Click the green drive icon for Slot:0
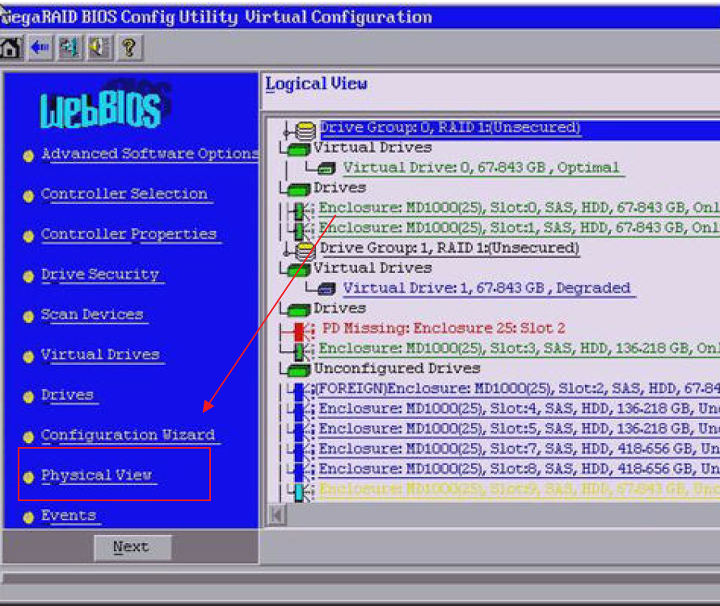720x606 pixels. click(299, 210)
